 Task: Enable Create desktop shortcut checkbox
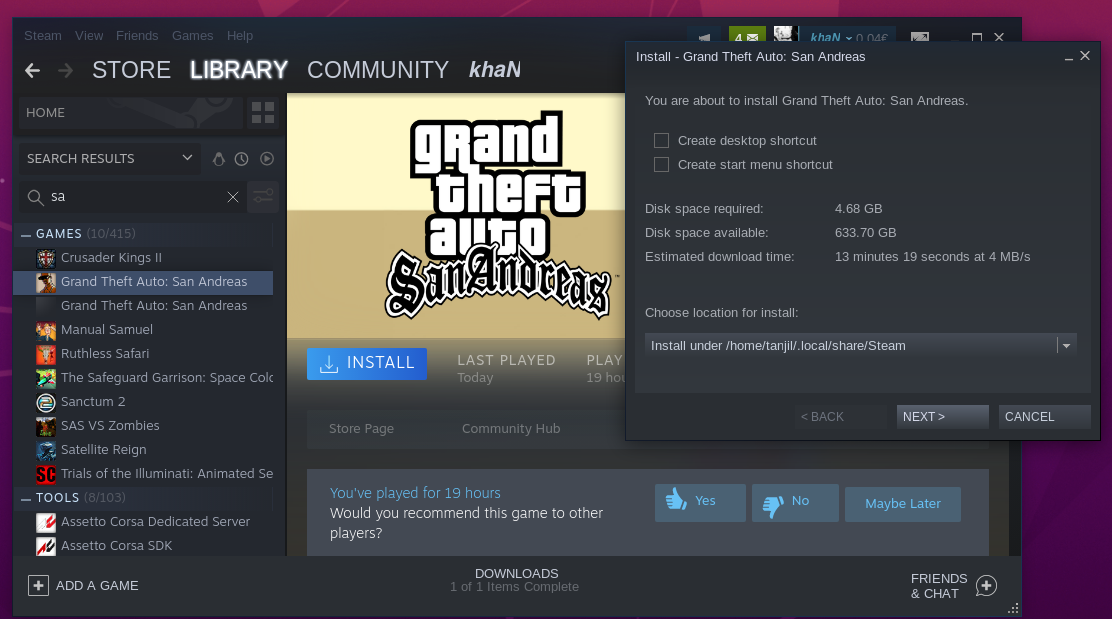661,140
